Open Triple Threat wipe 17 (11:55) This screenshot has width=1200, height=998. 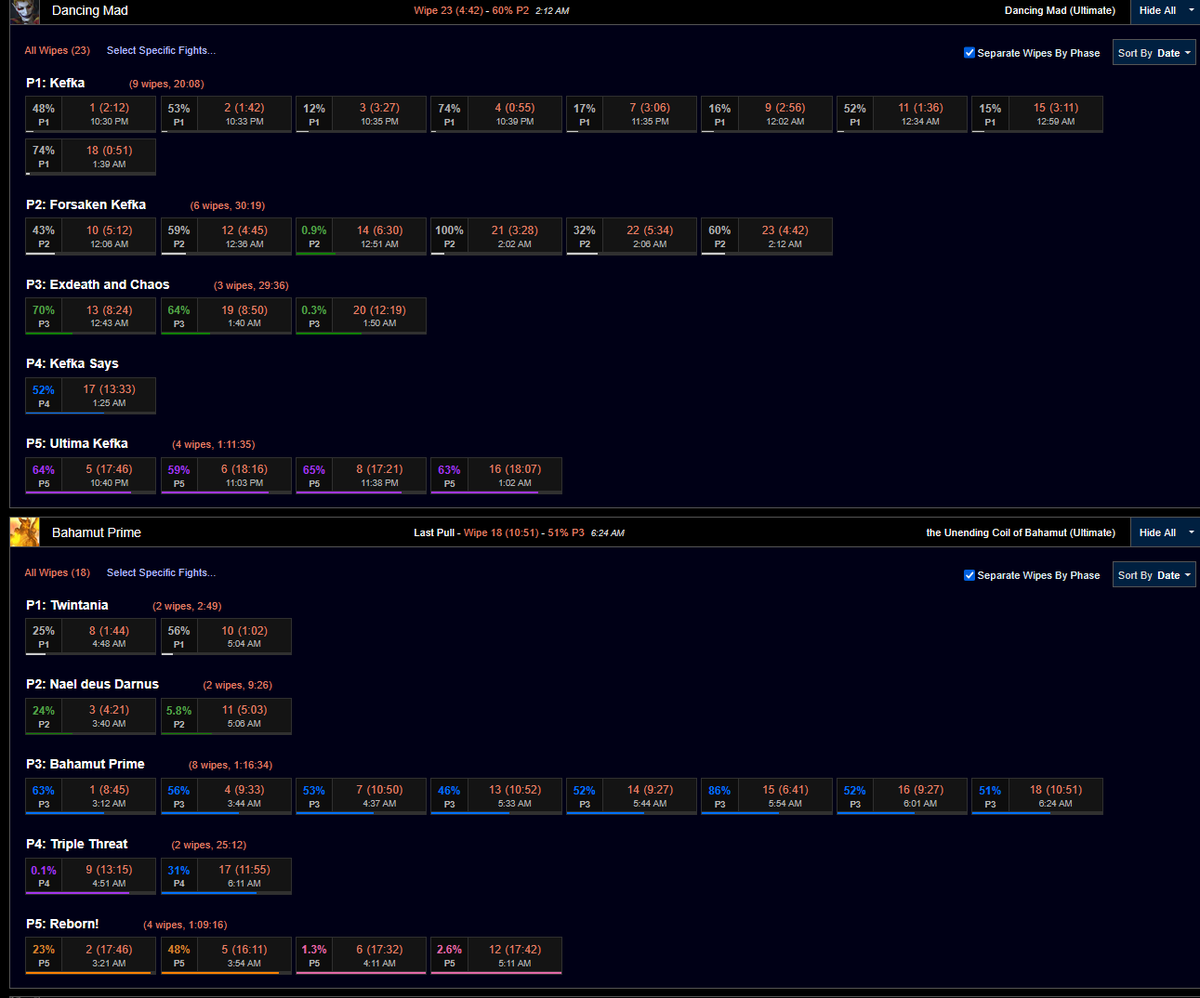coord(227,876)
